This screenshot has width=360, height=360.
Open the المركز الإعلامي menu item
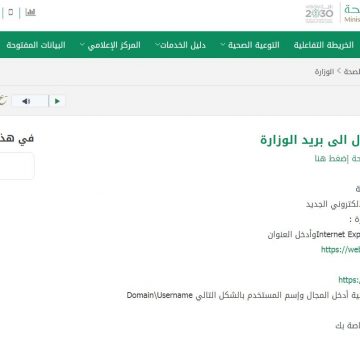pyautogui.click(x=114, y=45)
